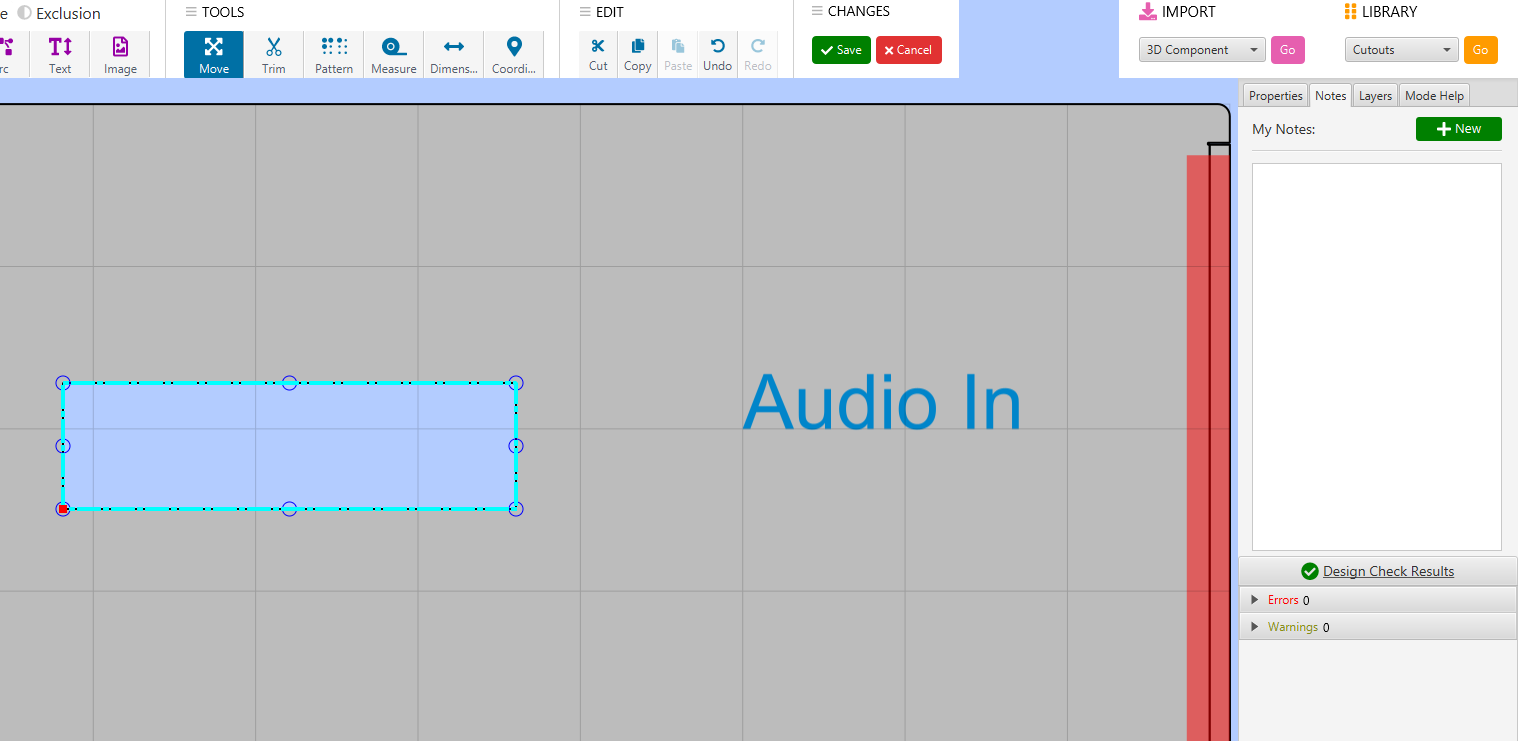Open Design Check Results link

tap(1388, 571)
